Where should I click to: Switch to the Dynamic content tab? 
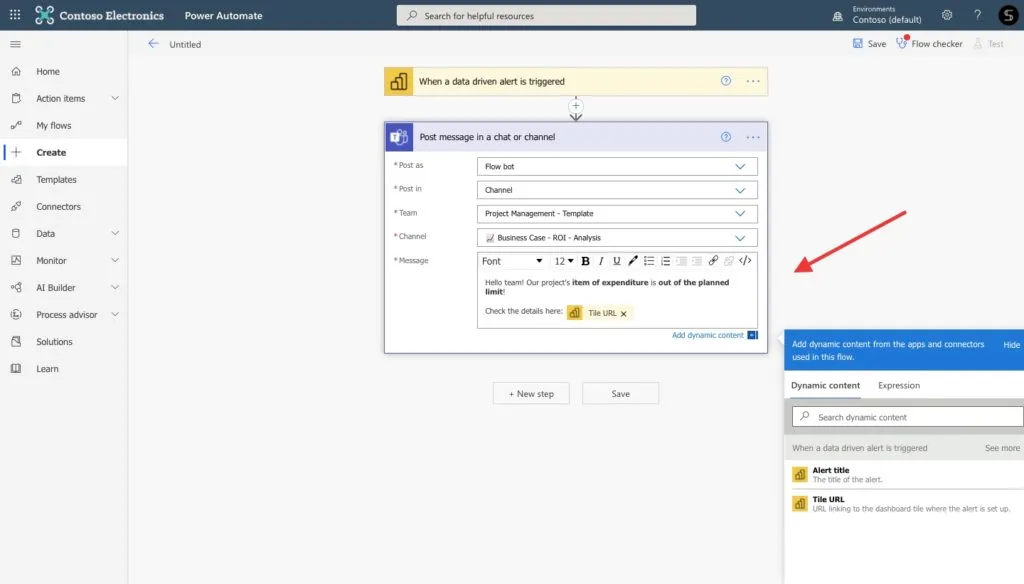click(825, 385)
